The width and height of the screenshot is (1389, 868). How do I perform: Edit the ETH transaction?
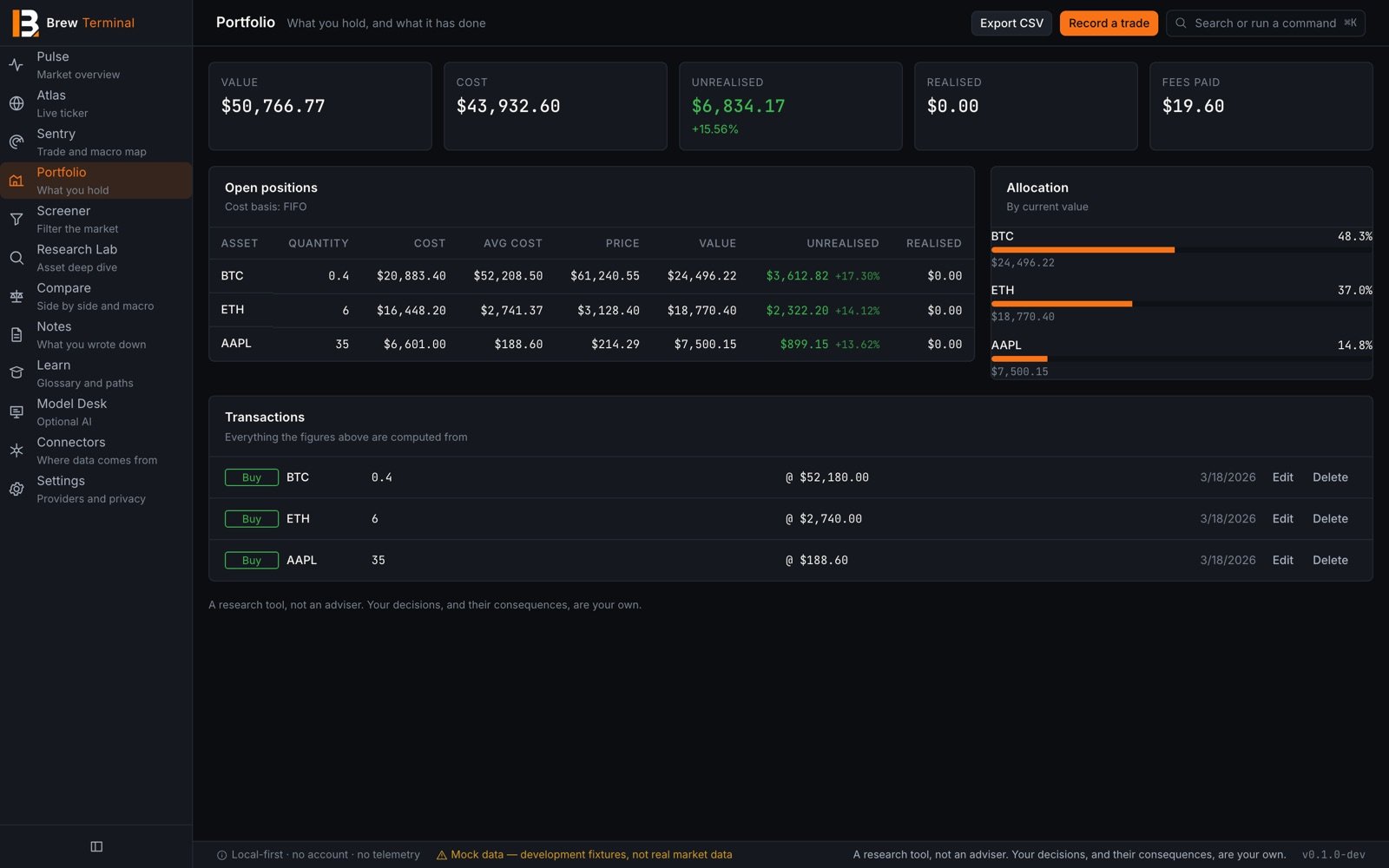1282,519
